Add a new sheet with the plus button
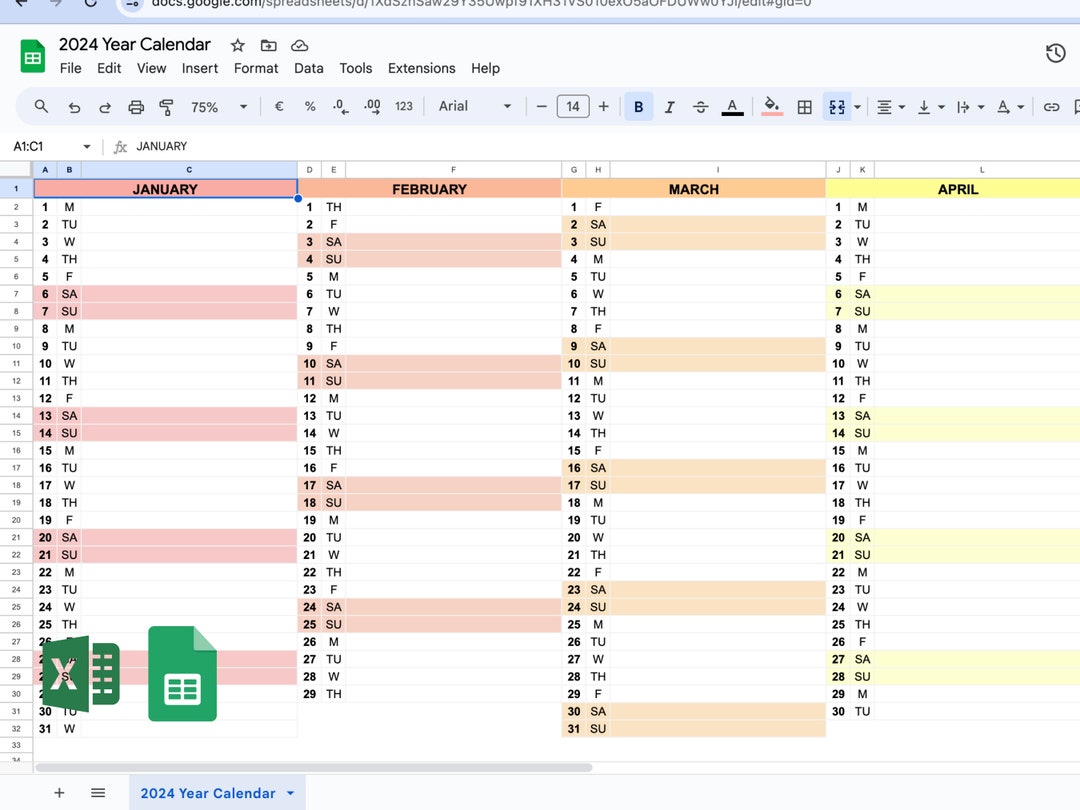This screenshot has height=810, width=1080. pyautogui.click(x=59, y=792)
